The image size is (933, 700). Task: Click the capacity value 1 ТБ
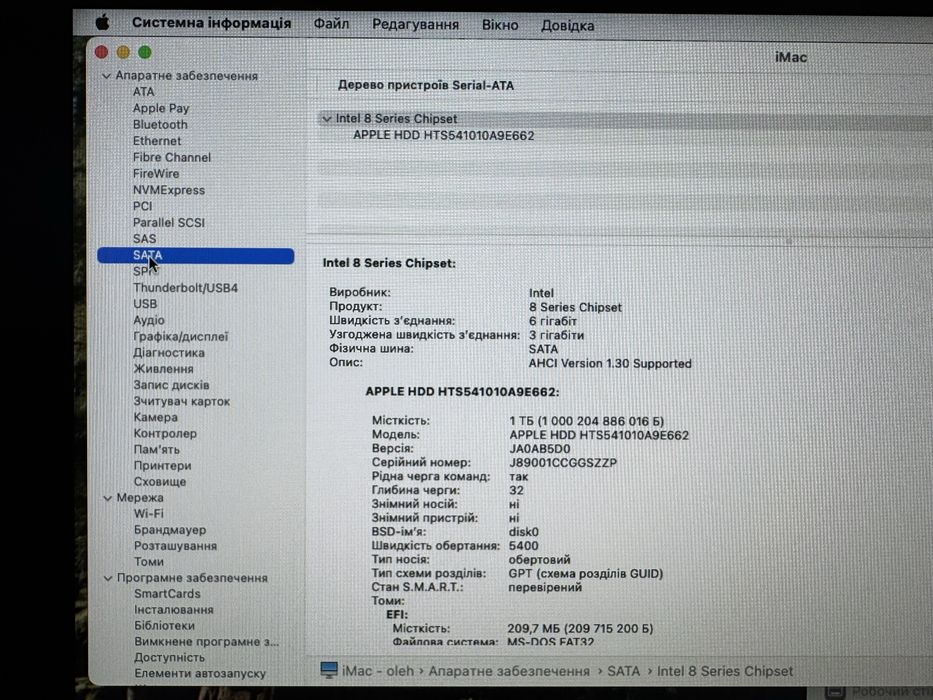point(587,421)
